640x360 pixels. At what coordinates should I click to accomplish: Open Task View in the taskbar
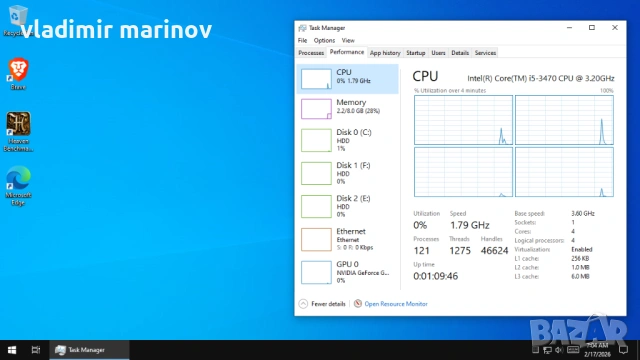click(x=36, y=350)
